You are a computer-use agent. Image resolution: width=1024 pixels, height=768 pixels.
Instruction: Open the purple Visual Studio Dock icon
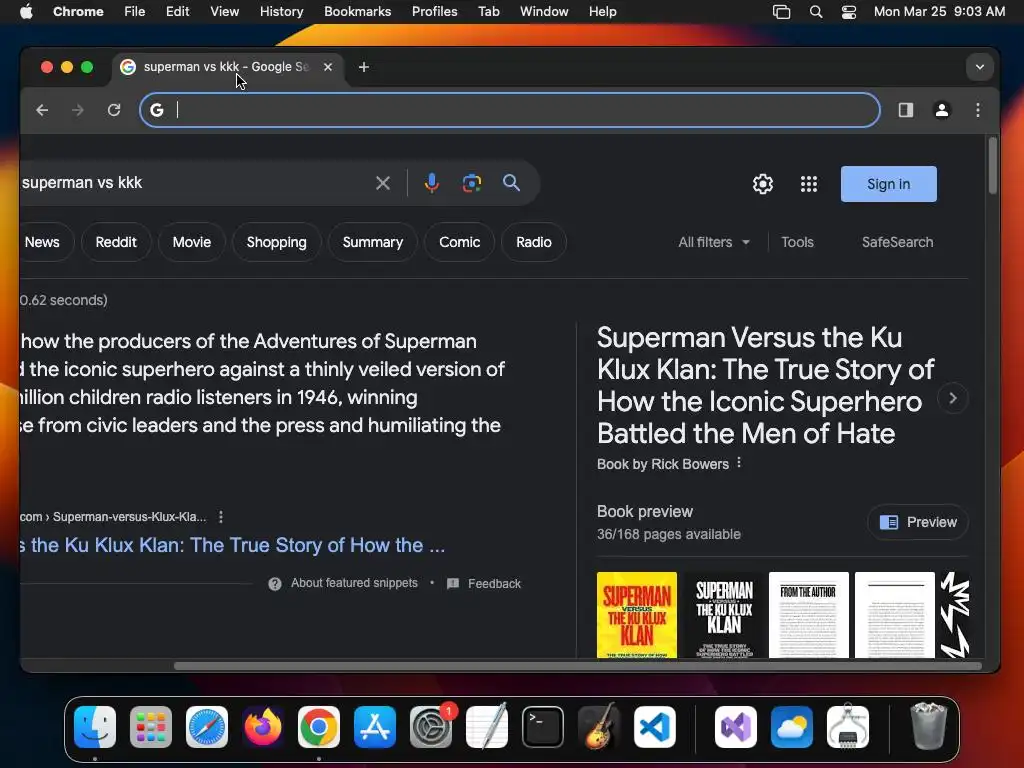pyautogui.click(x=736, y=727)
